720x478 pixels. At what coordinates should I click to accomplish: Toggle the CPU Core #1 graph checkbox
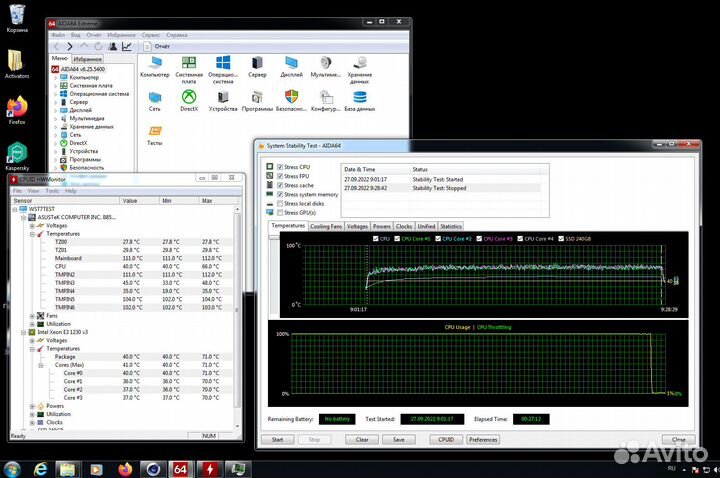[397, 239]
